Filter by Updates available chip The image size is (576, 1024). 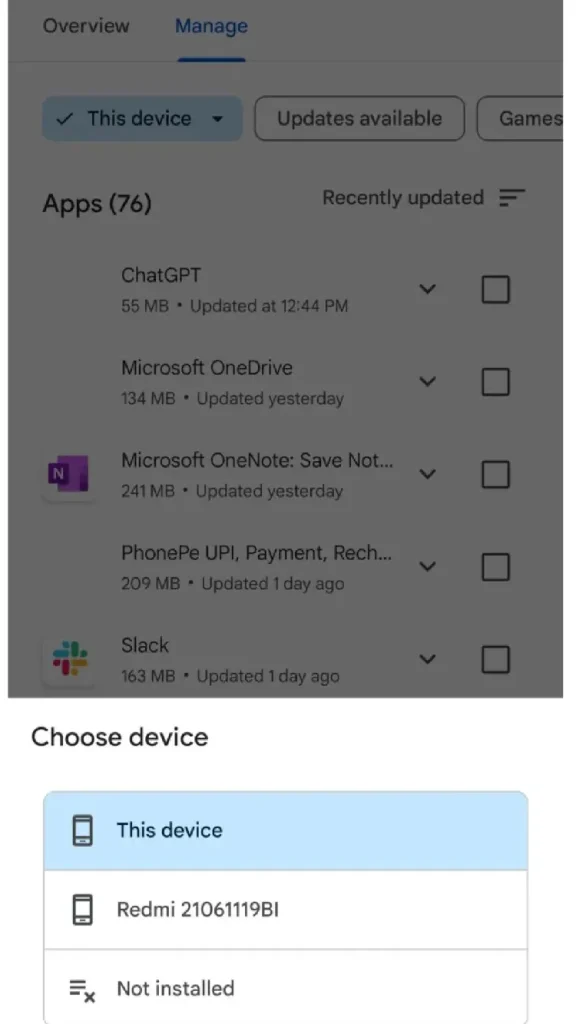coord(359,119)
